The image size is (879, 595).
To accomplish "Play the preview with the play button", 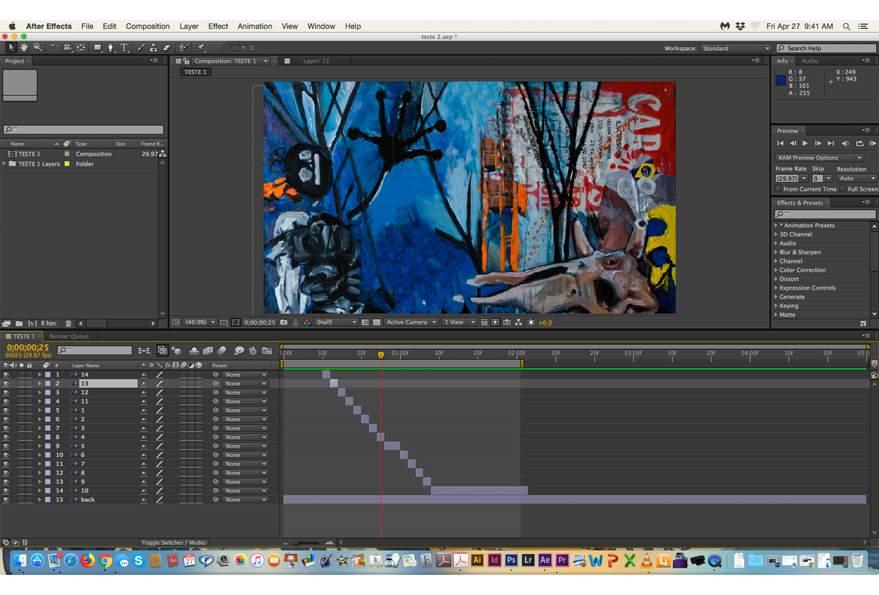I will coord(805,144).
